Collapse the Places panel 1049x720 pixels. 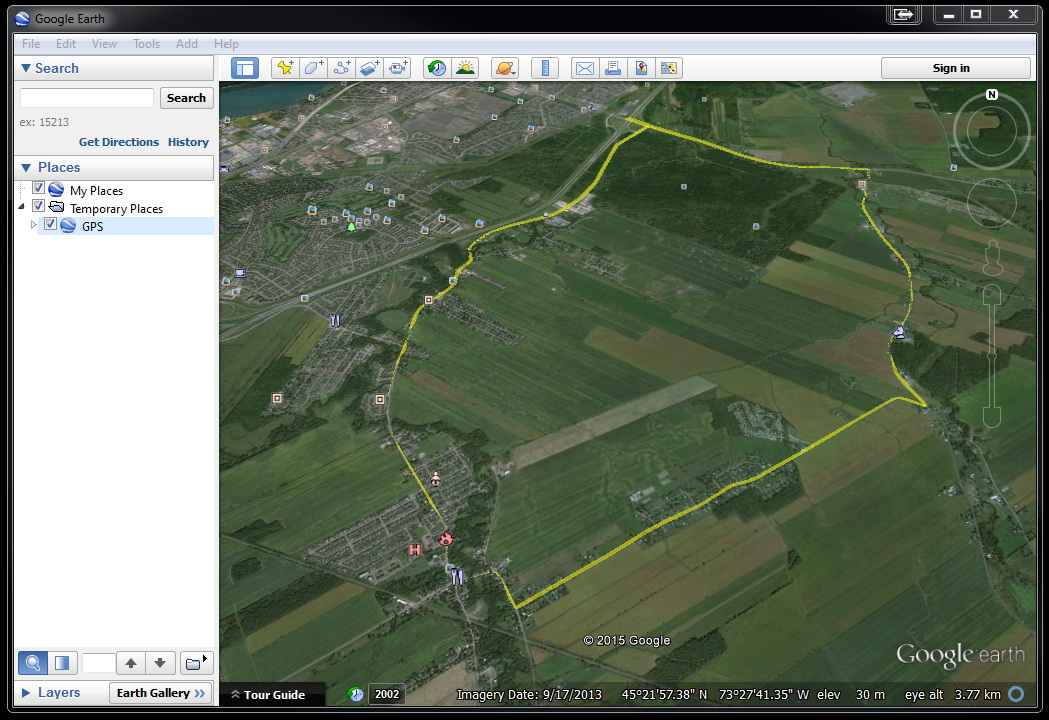coord(26,167)
